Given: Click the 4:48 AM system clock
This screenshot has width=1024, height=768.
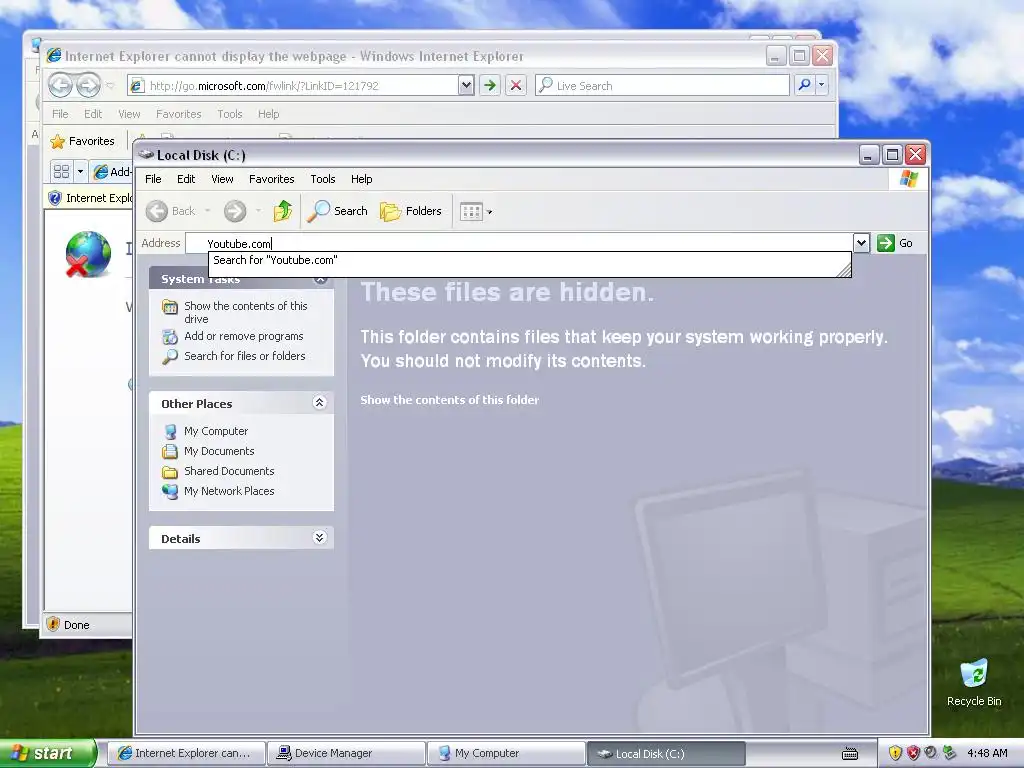Looking at the screenshot, I should pos(987,753).
